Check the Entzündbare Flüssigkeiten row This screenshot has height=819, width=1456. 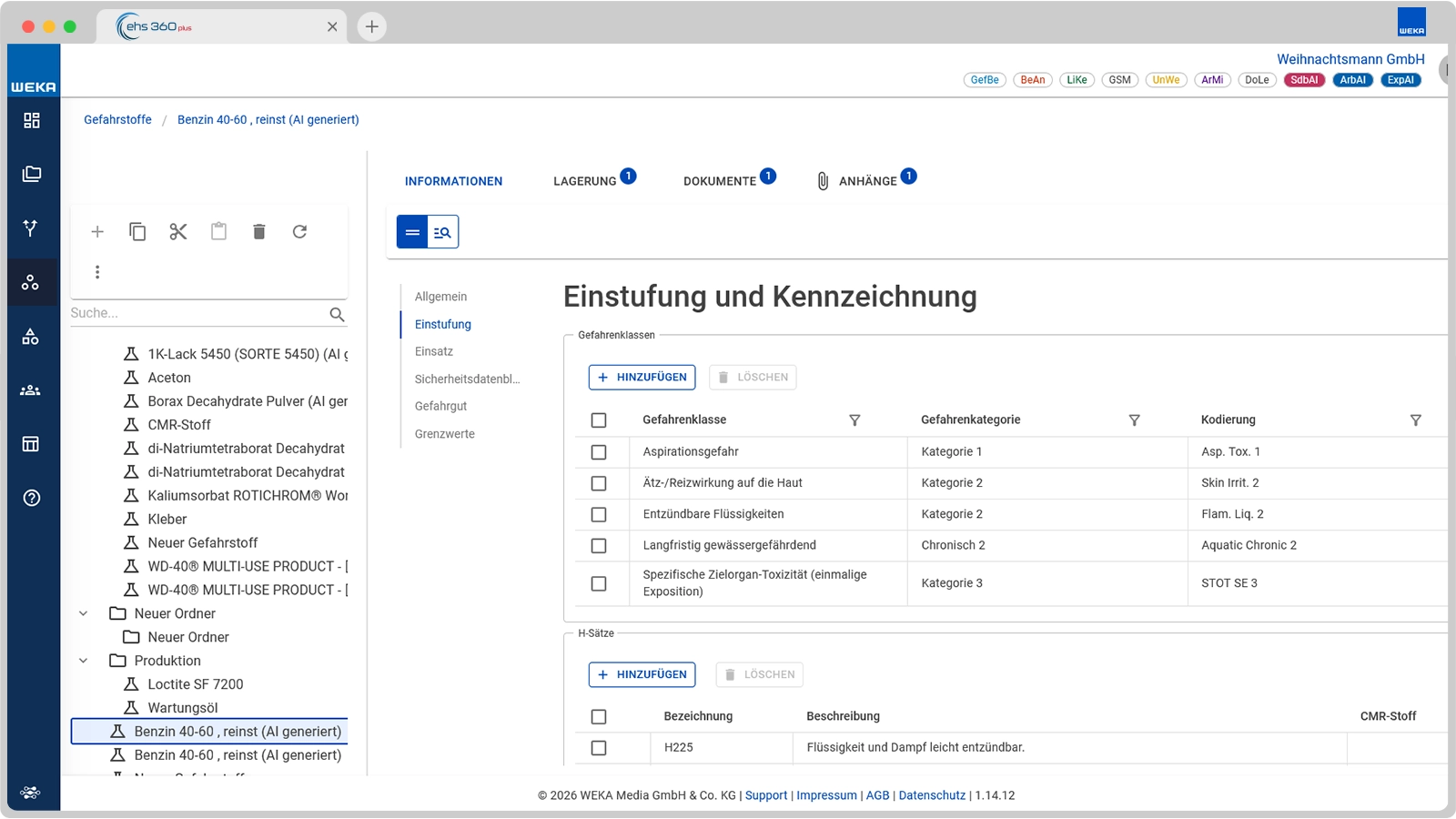[599, 514]
